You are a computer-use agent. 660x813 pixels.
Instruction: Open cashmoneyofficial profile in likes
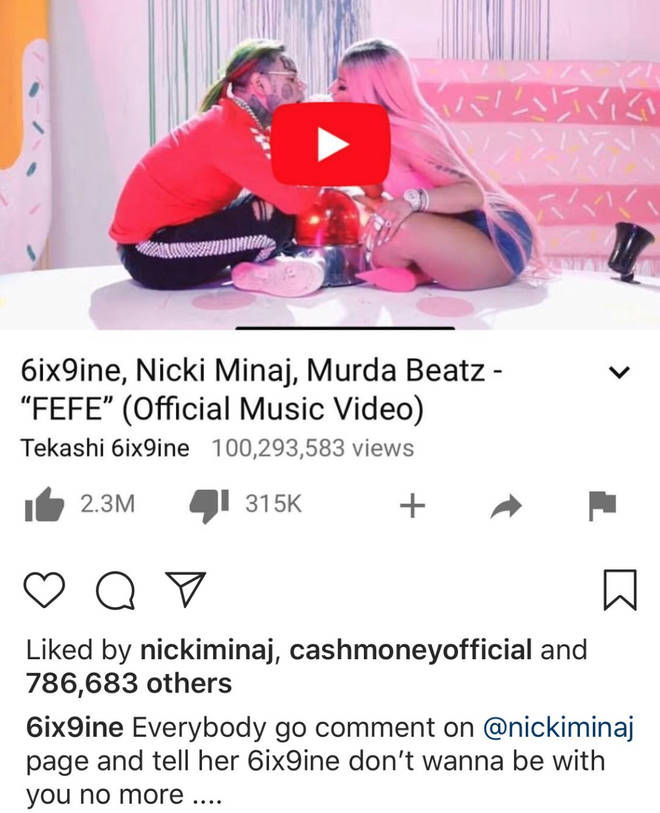(x=411, y=650)
